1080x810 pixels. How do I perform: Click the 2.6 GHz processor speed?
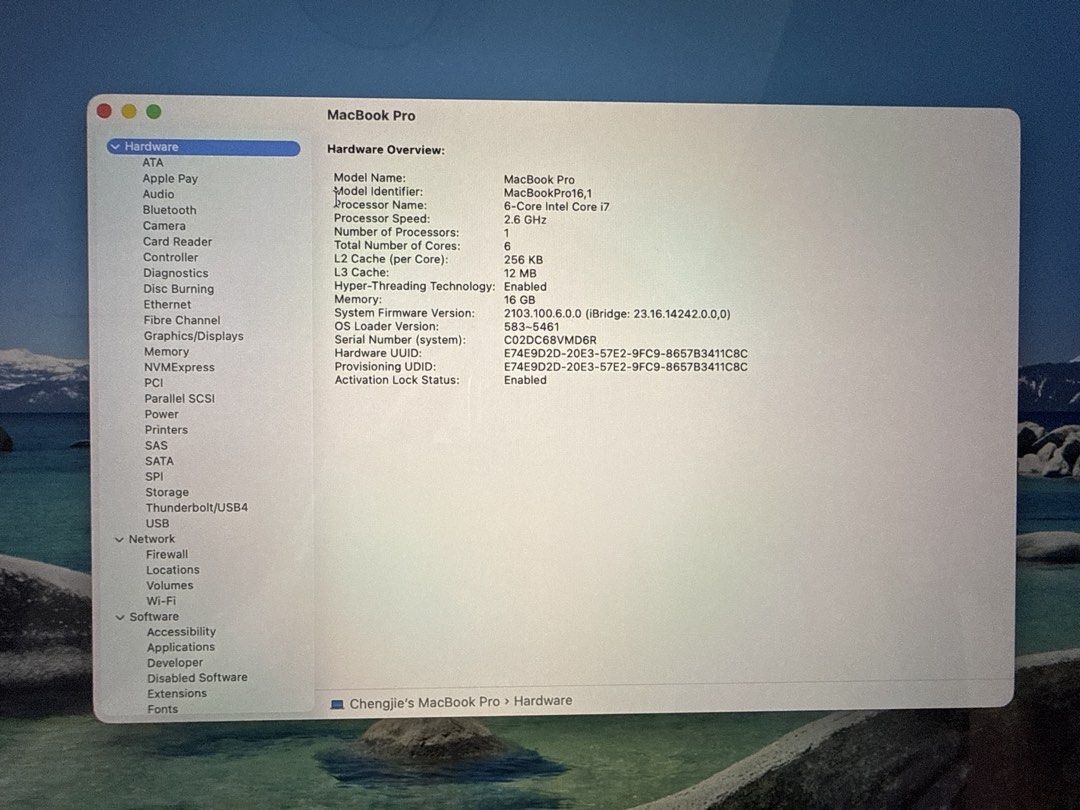525,220
